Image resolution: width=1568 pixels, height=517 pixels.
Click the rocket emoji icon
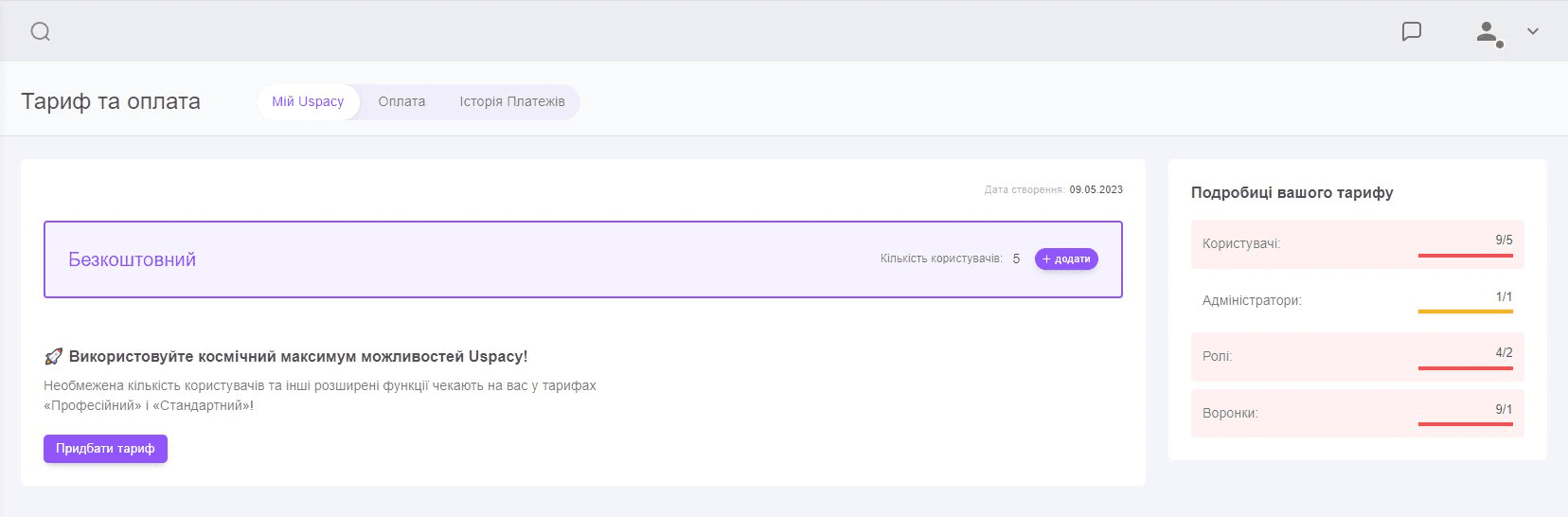53,357
